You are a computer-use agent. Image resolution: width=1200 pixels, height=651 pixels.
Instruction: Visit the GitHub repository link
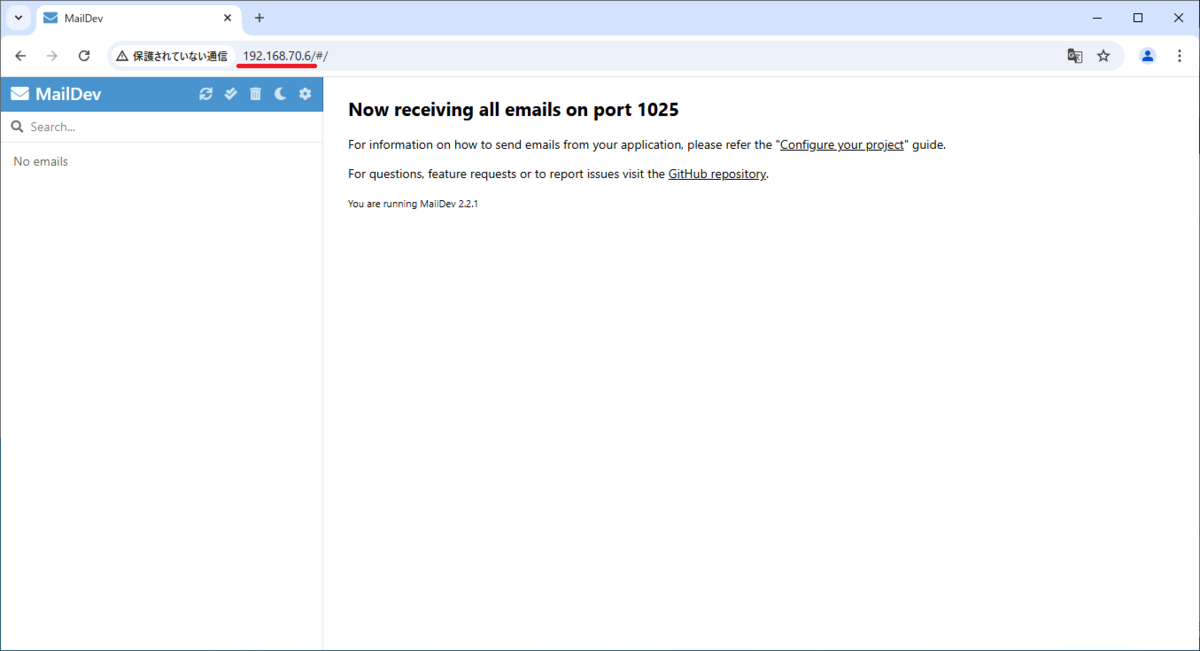(x=717, y=173)
